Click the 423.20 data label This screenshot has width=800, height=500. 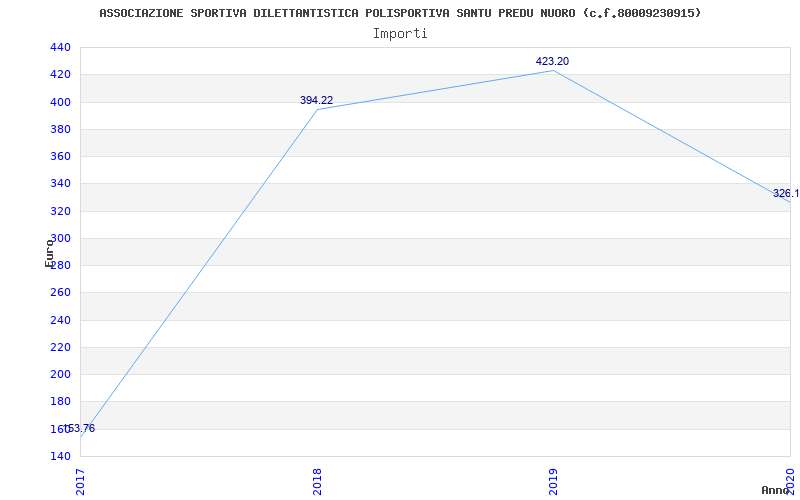click(552, 61)
